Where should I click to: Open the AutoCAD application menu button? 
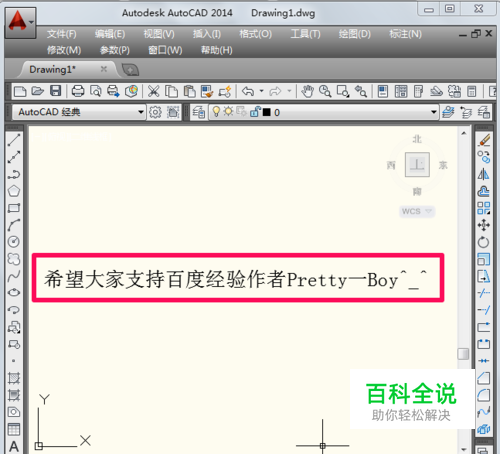coord(21,22)
